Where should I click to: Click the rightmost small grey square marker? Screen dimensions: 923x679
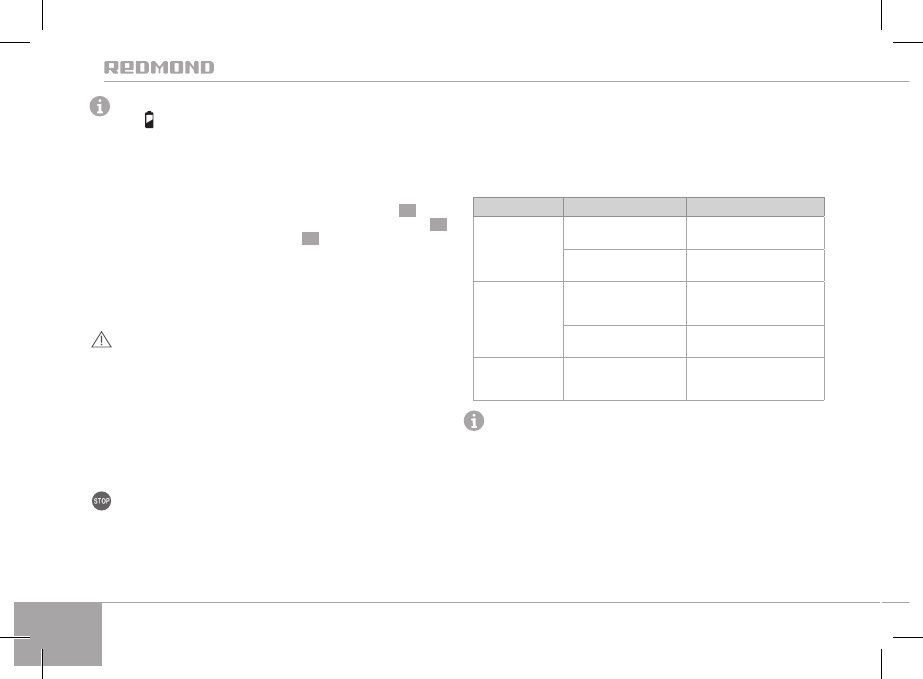tap(438, 225)
